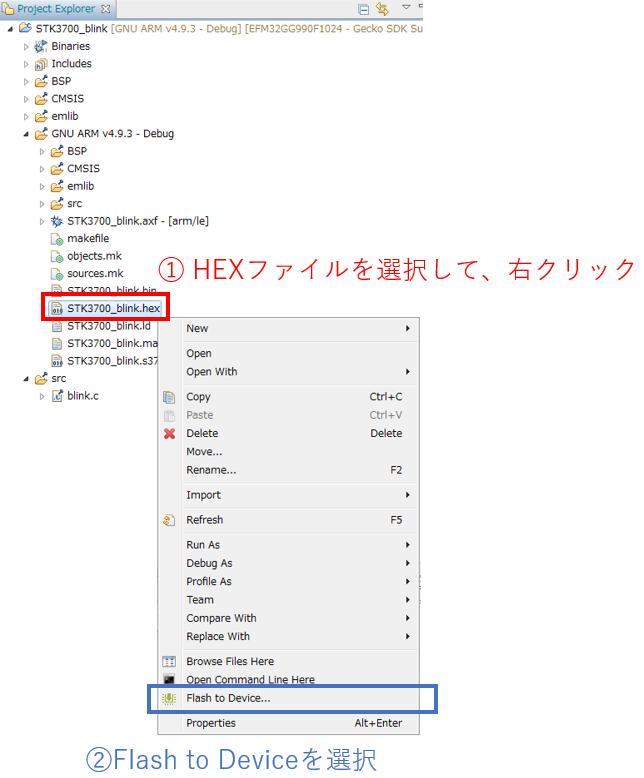Expand the Binaries tree node
644x778 pixels.
(27, 46)
